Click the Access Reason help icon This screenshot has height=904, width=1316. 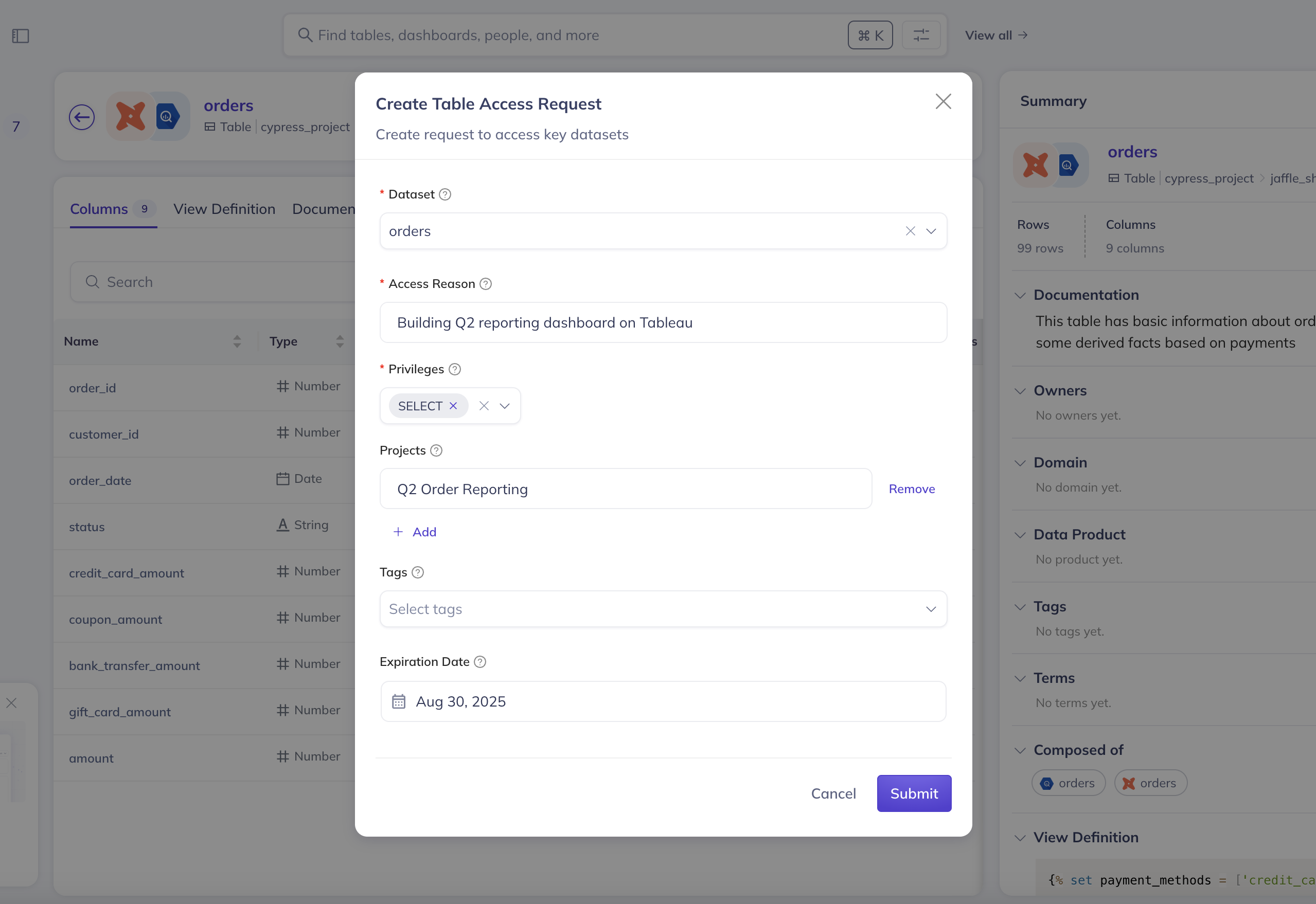pyautogui.click(x=486, y=284)
